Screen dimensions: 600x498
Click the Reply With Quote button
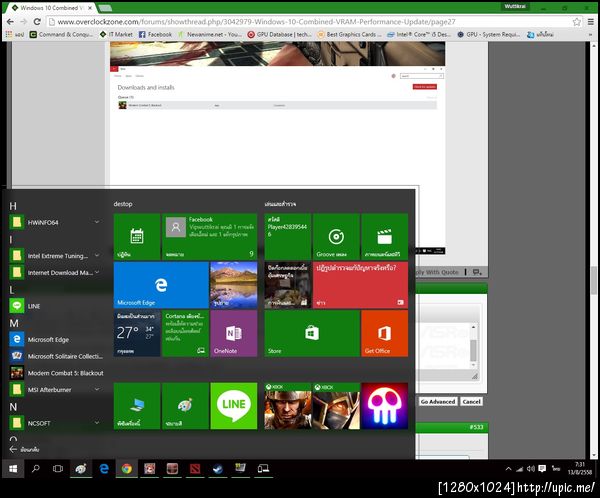click(x=438, y=272)
